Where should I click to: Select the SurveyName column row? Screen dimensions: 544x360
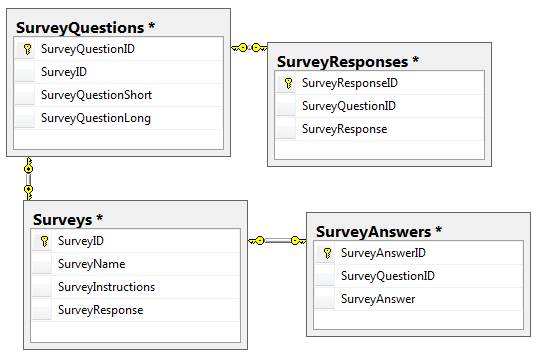pos(135,264)
